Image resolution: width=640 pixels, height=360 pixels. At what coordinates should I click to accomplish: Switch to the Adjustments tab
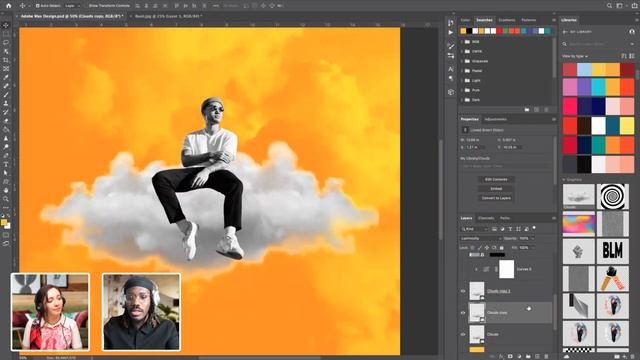point(496,119)
